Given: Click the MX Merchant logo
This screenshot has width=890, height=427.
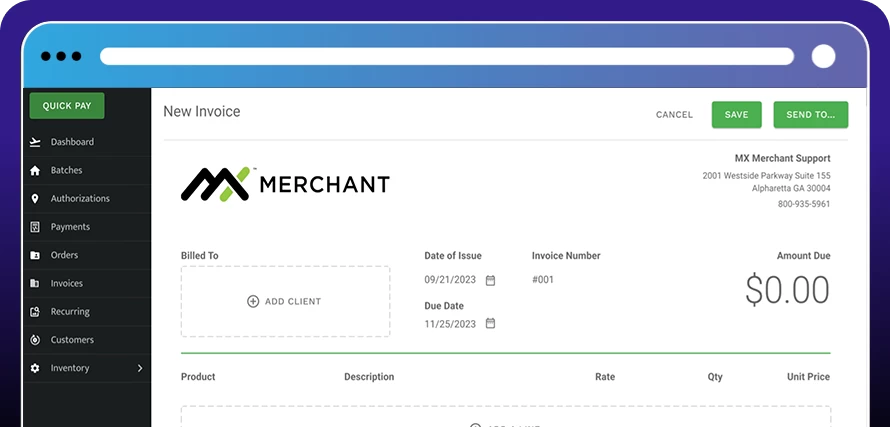Looking at the screenshot, I should [x=285, y=184].
